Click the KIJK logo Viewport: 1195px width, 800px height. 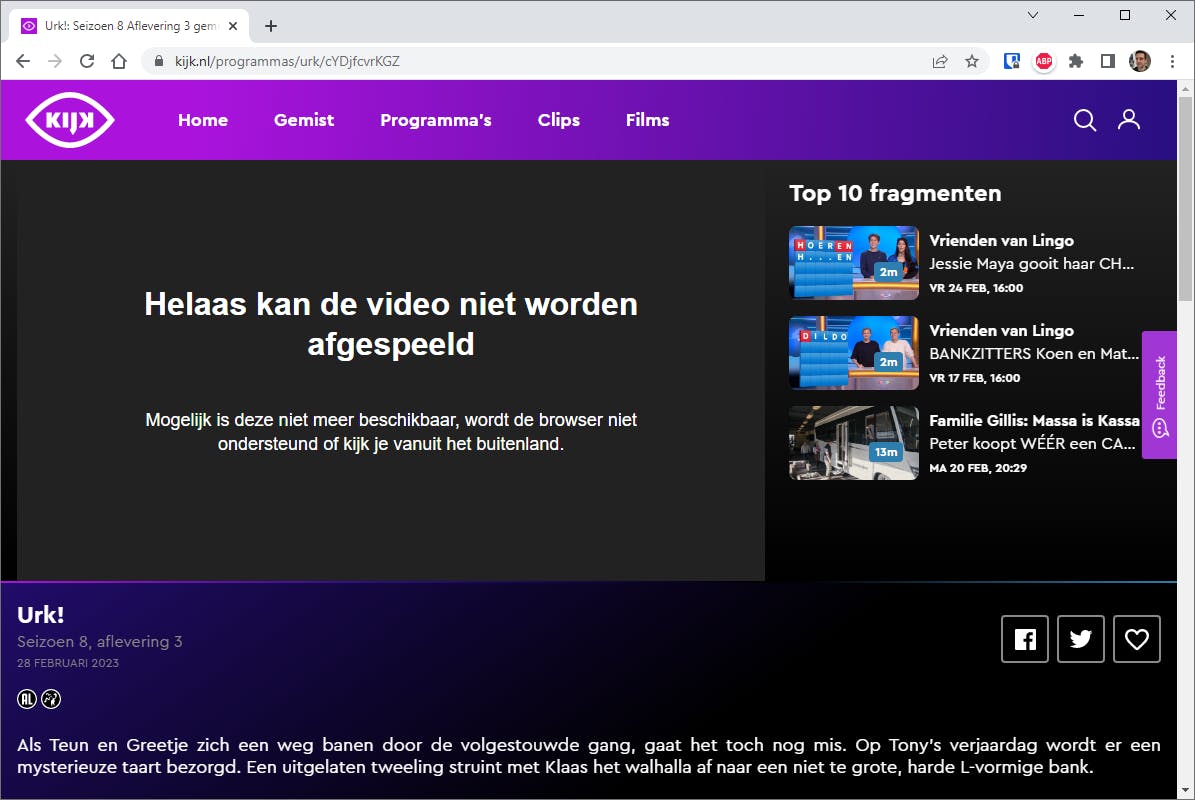click(x=70, y=120)
